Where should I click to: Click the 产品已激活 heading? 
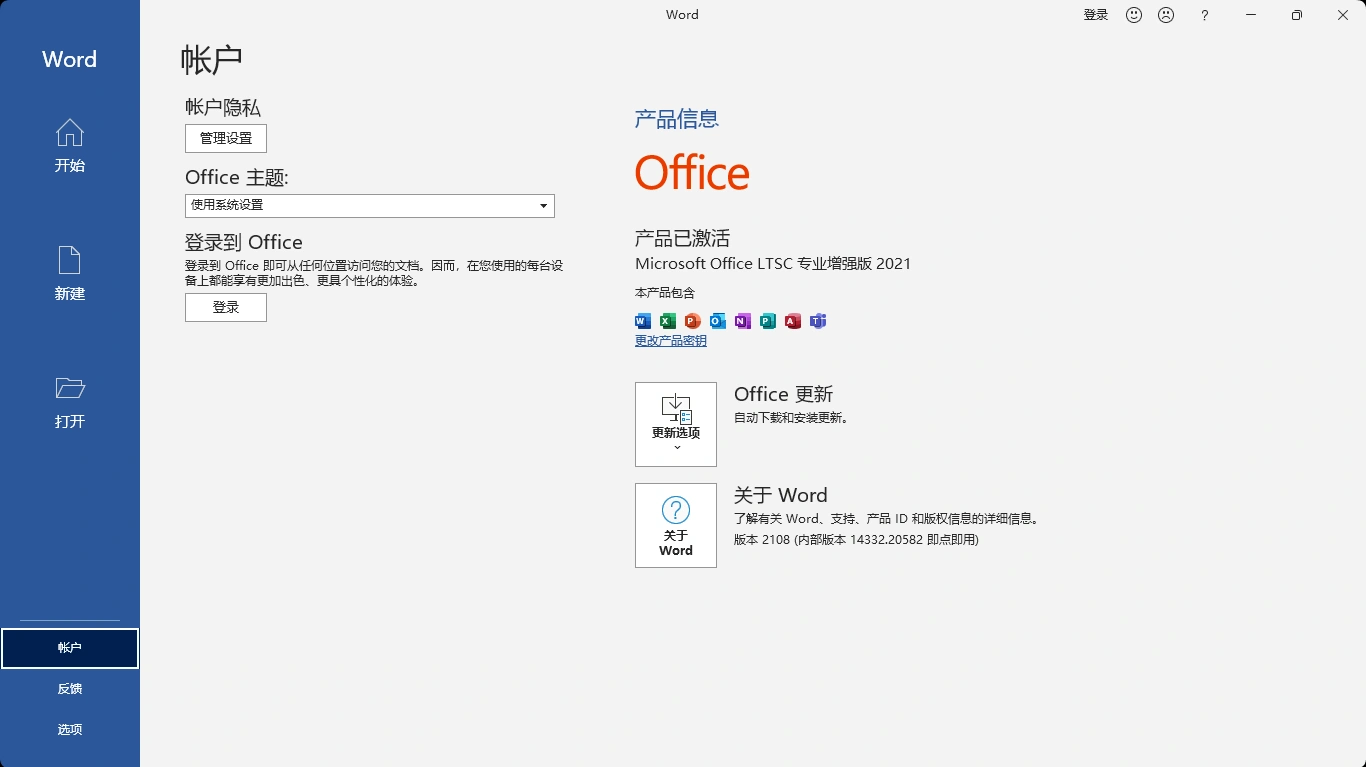pyautogui.click(x=683, y=238)
